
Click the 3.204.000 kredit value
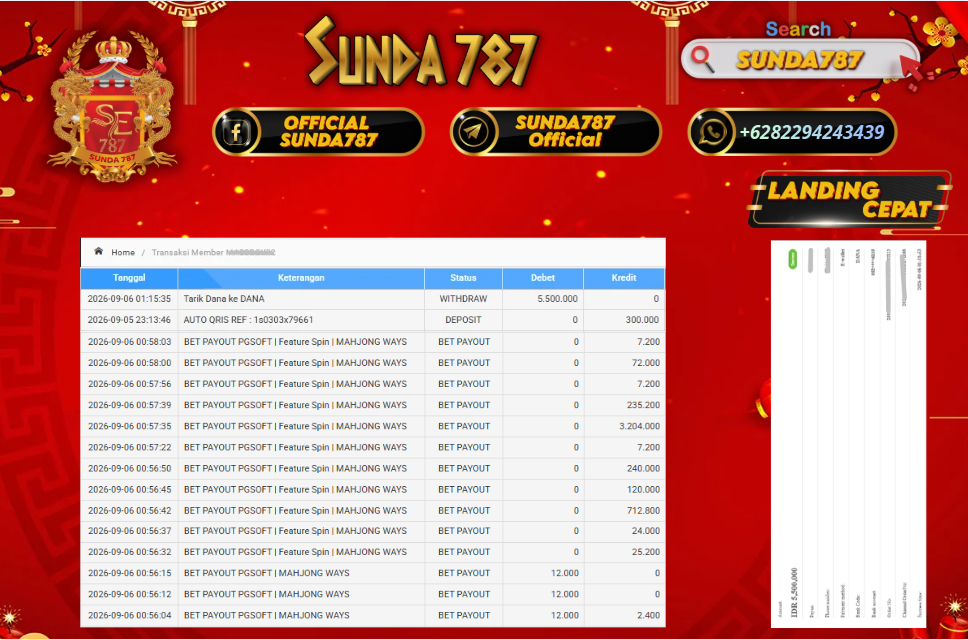(x=640, y=426)
